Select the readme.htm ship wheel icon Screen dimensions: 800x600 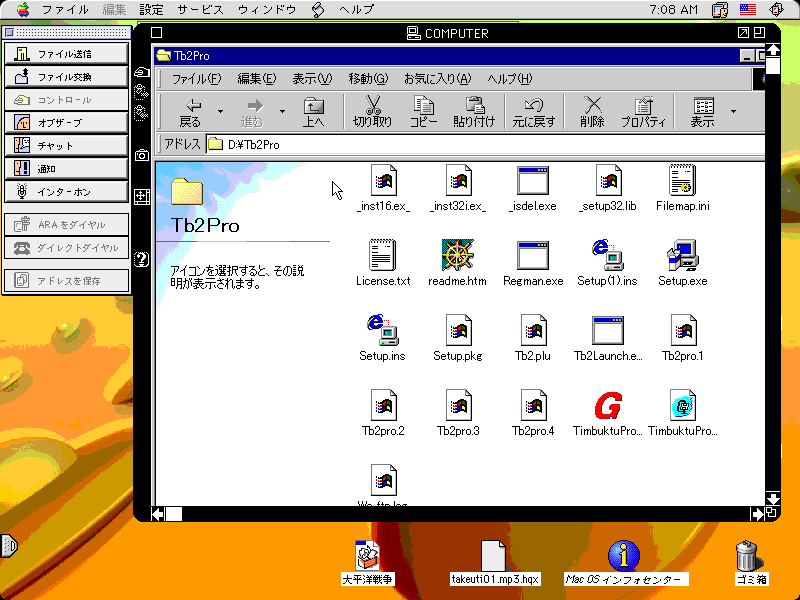(458, 255)
